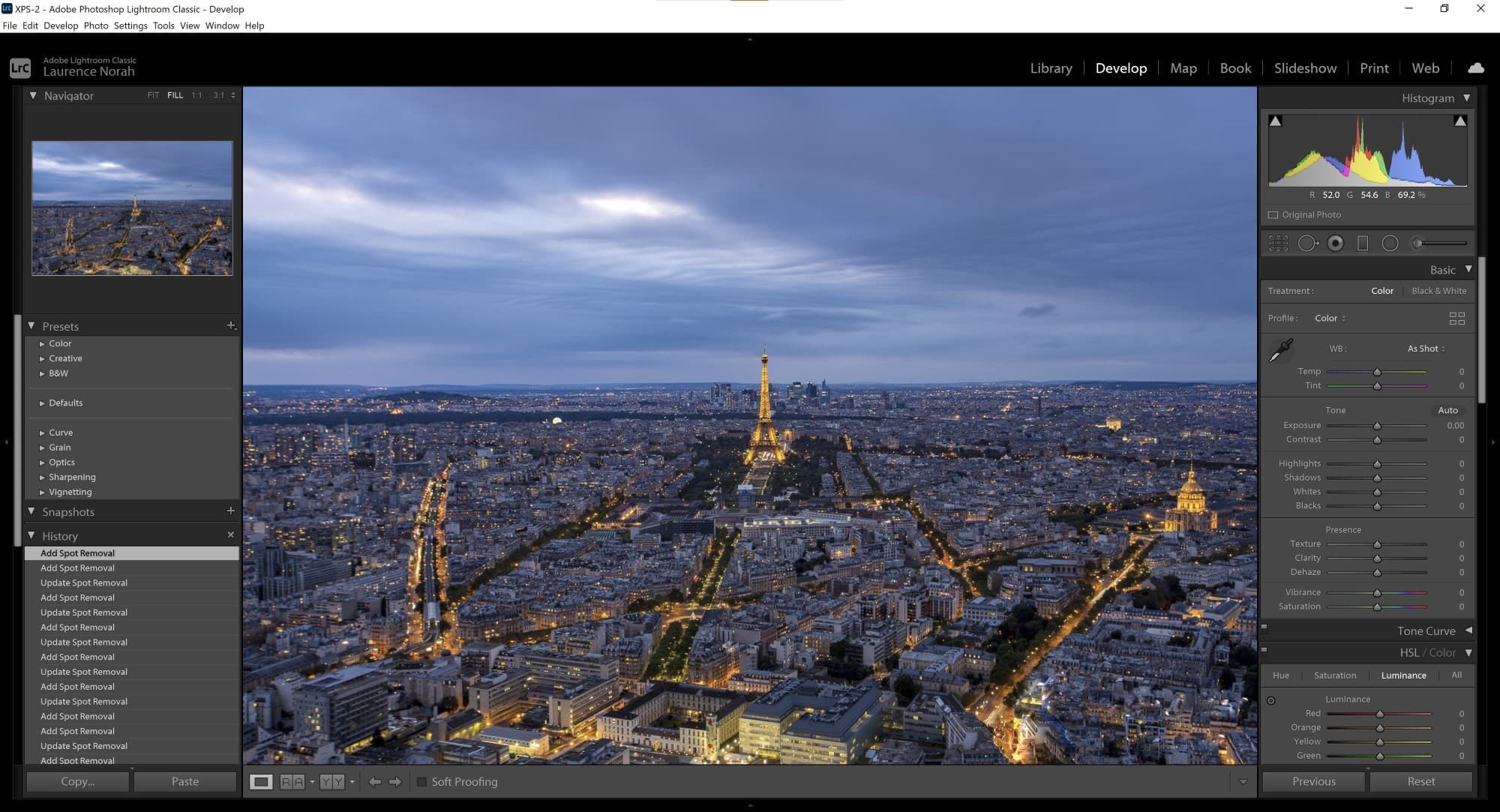This screenshot has width=1500, height=812.
Task: Select the Crop Overlay tool
Action: [x=1278, y=243]
